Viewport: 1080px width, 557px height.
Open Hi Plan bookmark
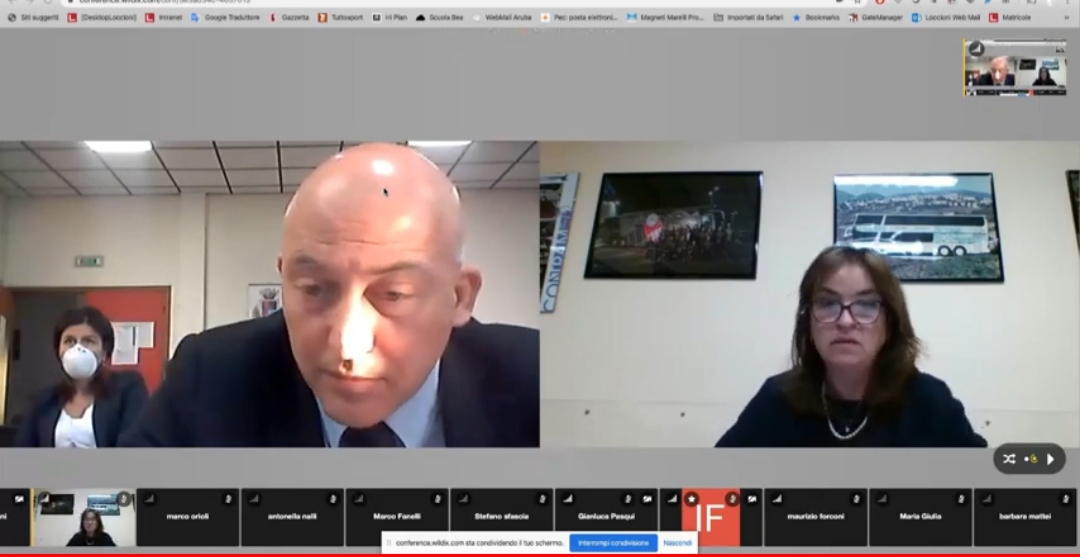coord(389,17)
